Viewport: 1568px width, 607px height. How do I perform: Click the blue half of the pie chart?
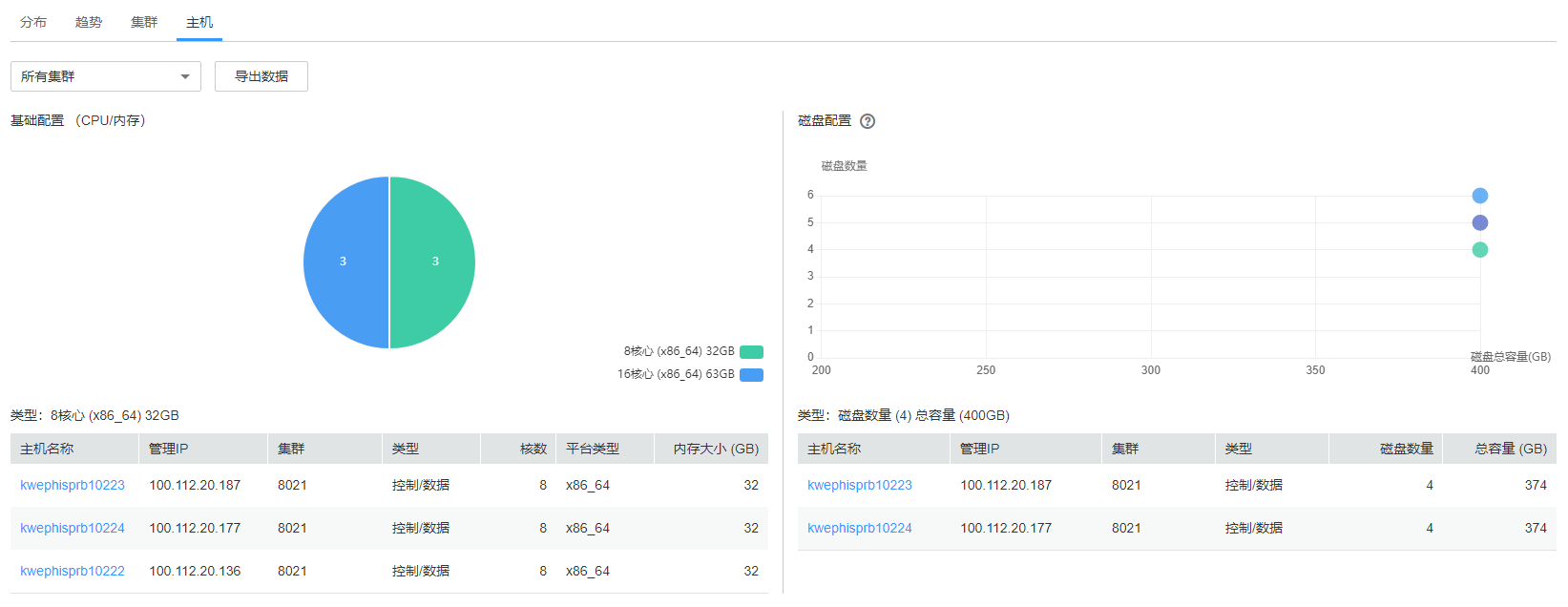344,262
